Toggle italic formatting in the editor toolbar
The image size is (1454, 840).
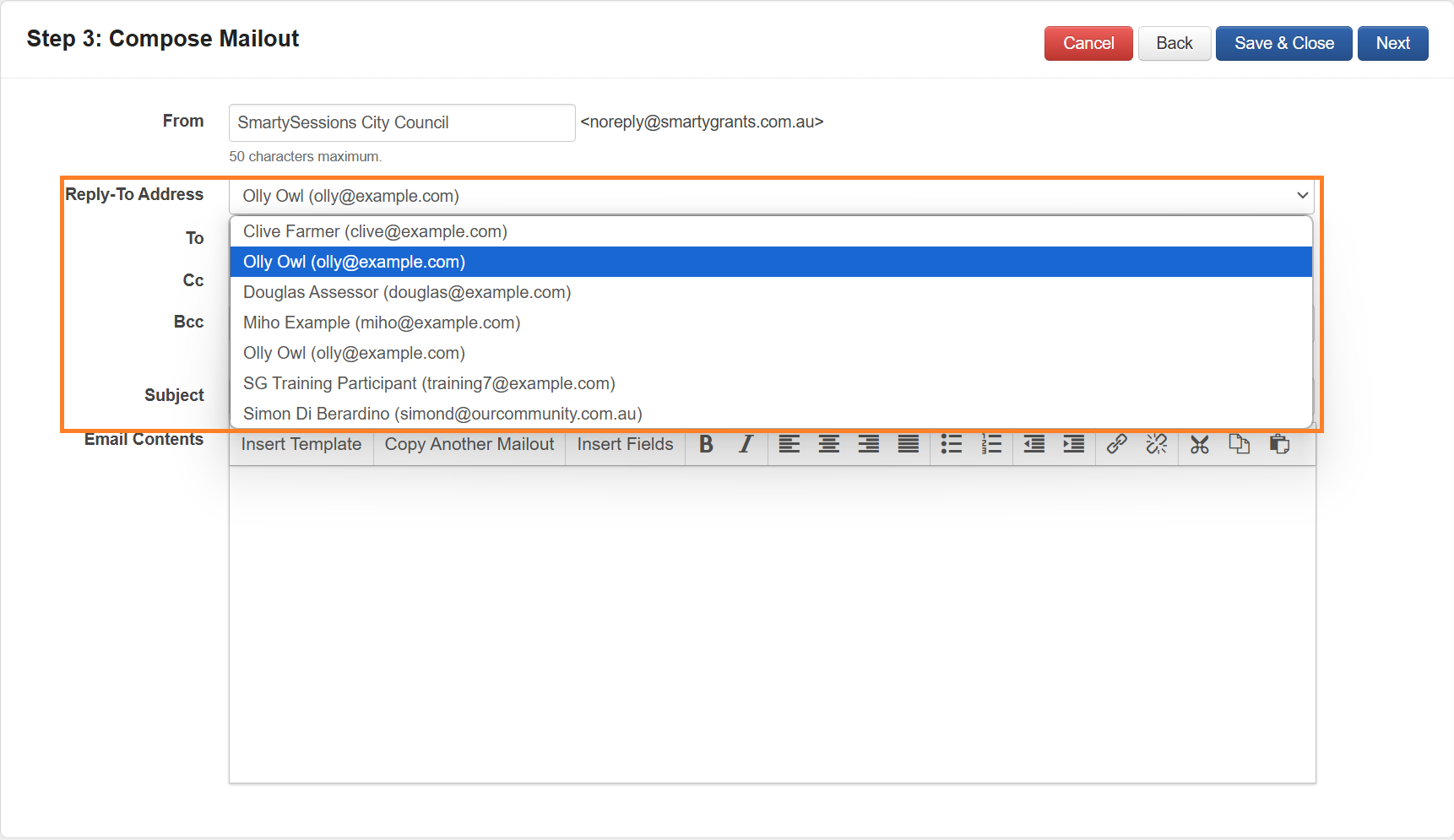[x=746, y=444]
